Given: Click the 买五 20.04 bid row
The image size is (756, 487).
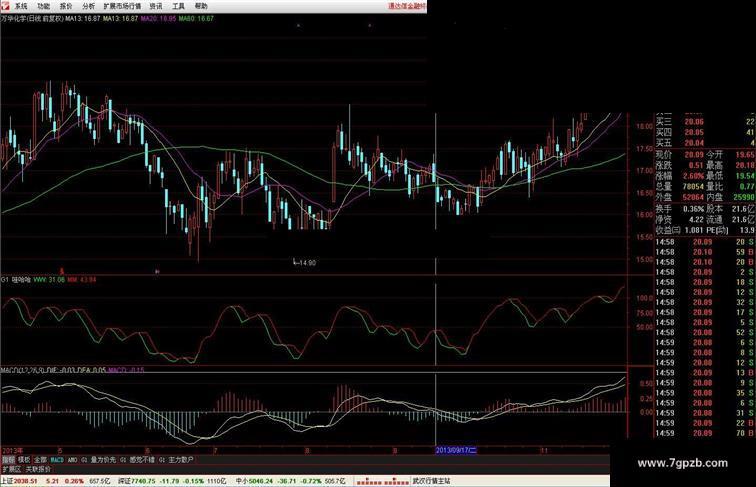Looking at the screenshot, I should [x=705, y=143].
